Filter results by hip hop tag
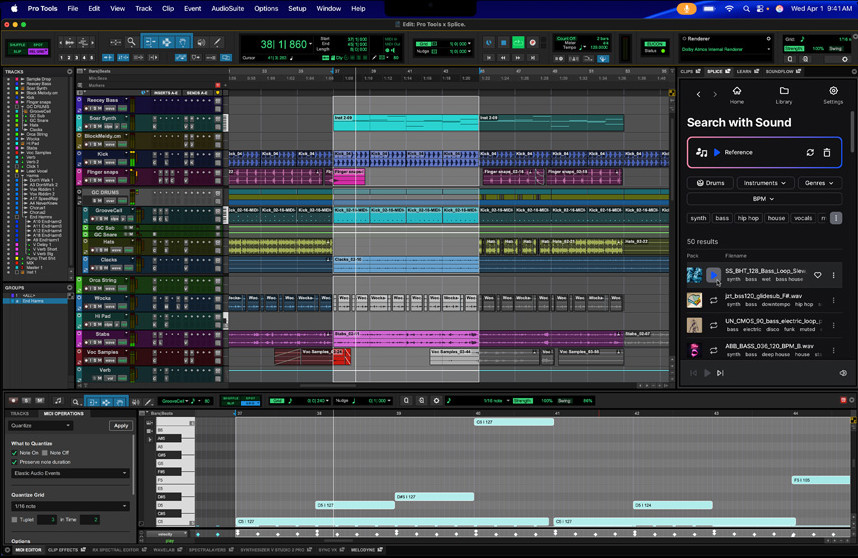The width and height of the screenshot is (858, 558). (748, 218)
